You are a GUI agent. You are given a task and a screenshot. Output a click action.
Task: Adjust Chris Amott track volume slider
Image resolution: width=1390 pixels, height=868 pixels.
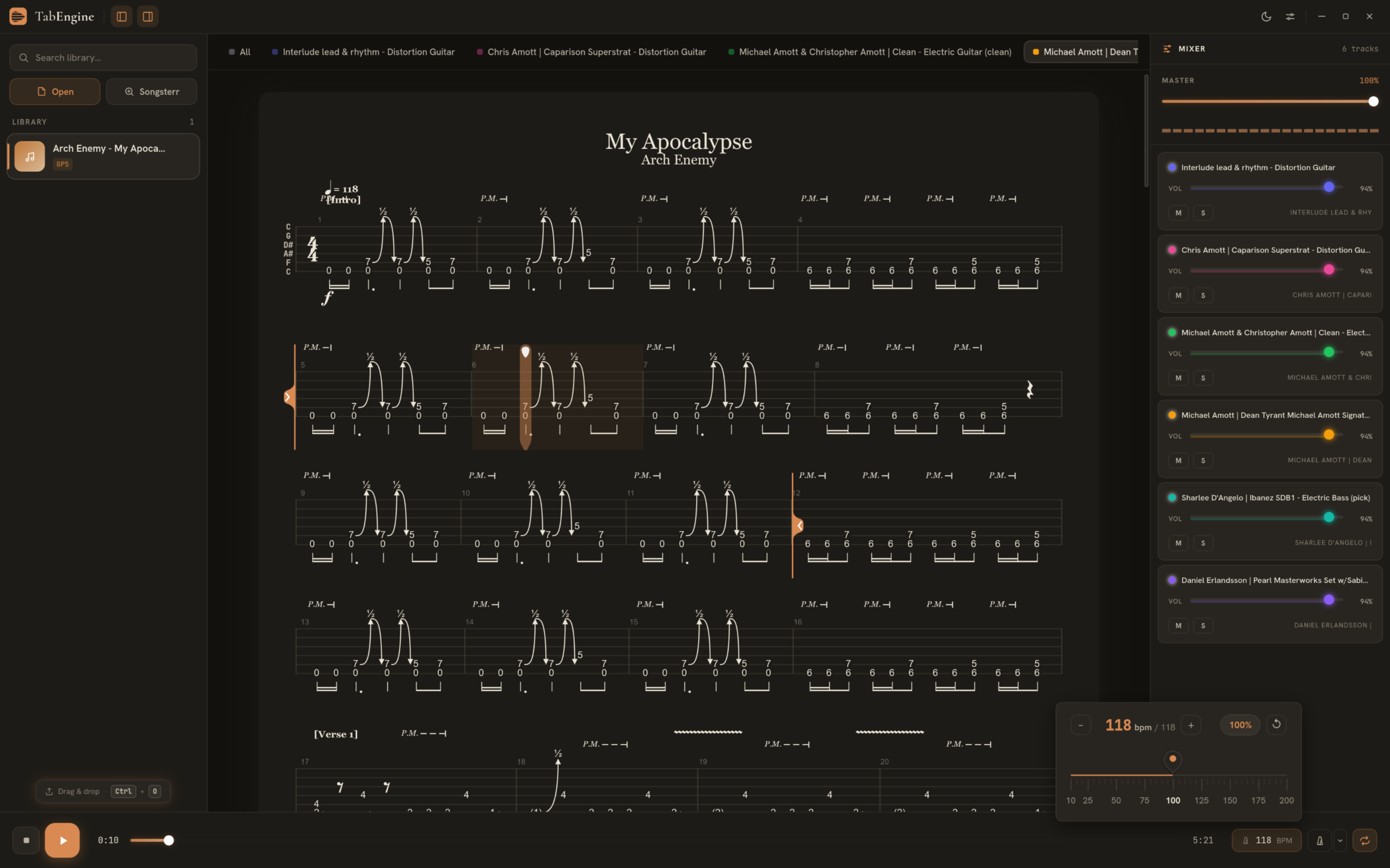coord(1266,270)
